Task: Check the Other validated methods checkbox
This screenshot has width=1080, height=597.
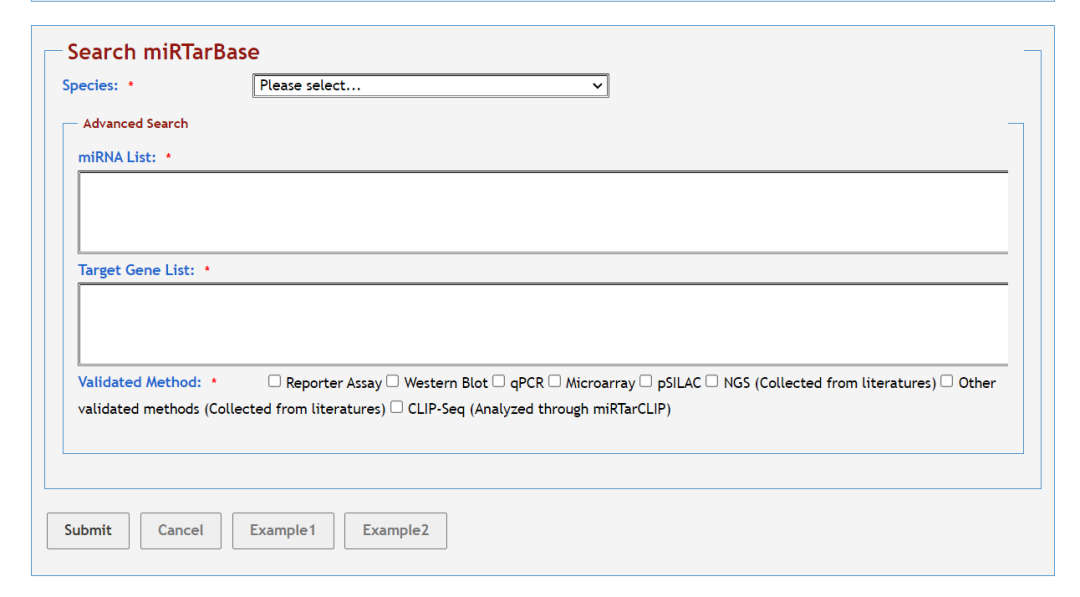Action: pyautogui.click(x=947, y=382)
